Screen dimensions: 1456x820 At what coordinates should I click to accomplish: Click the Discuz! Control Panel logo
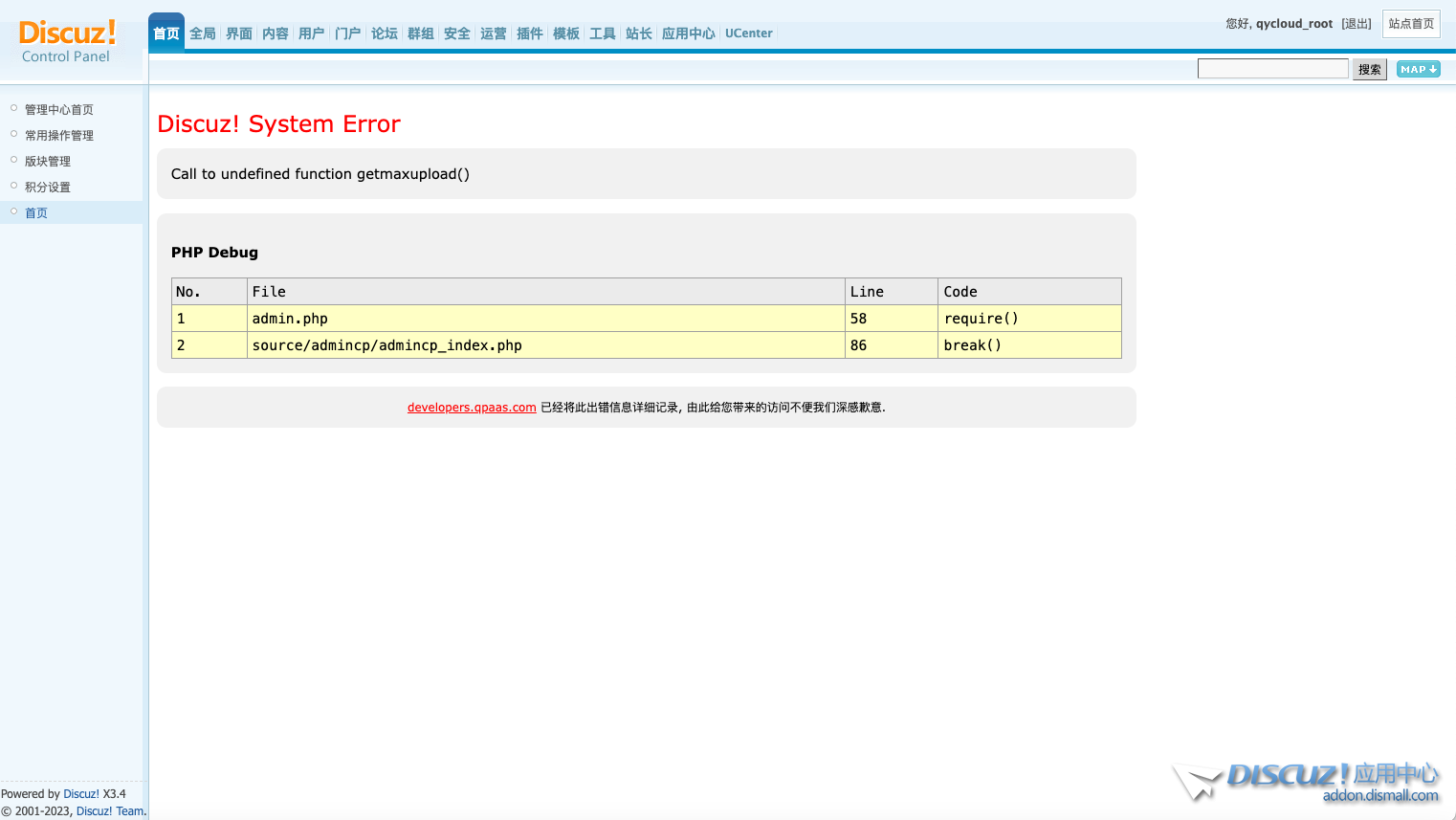(67, 42)
